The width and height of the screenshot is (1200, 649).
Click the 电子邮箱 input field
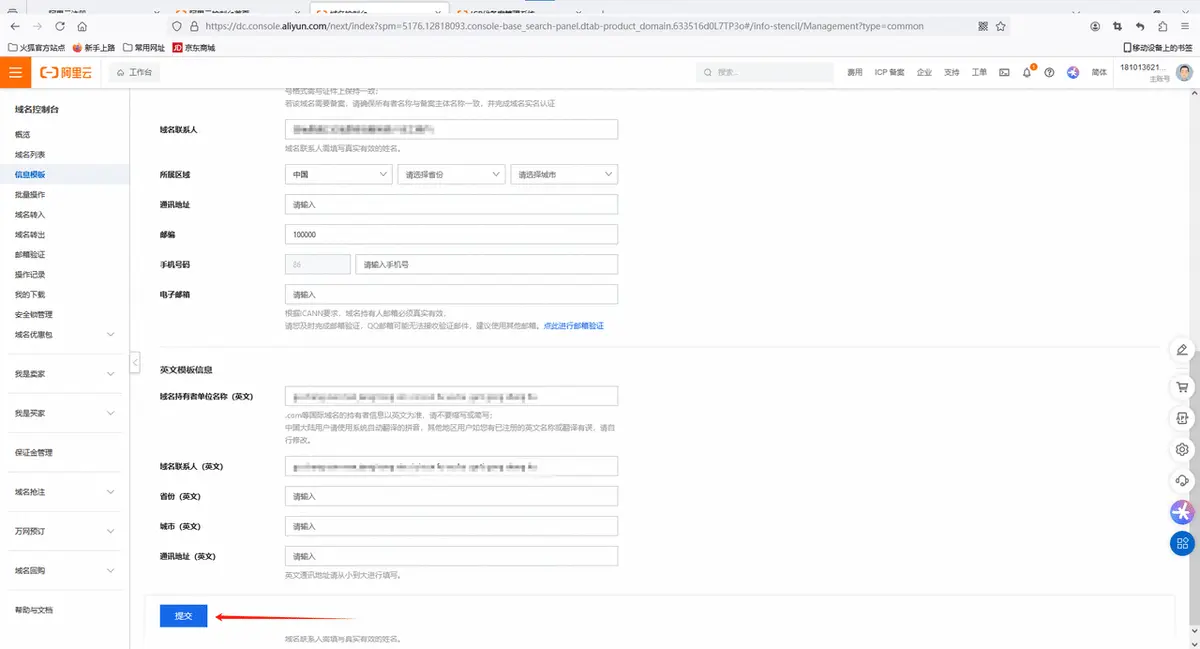pyautogui.click(x=451, y=294)
